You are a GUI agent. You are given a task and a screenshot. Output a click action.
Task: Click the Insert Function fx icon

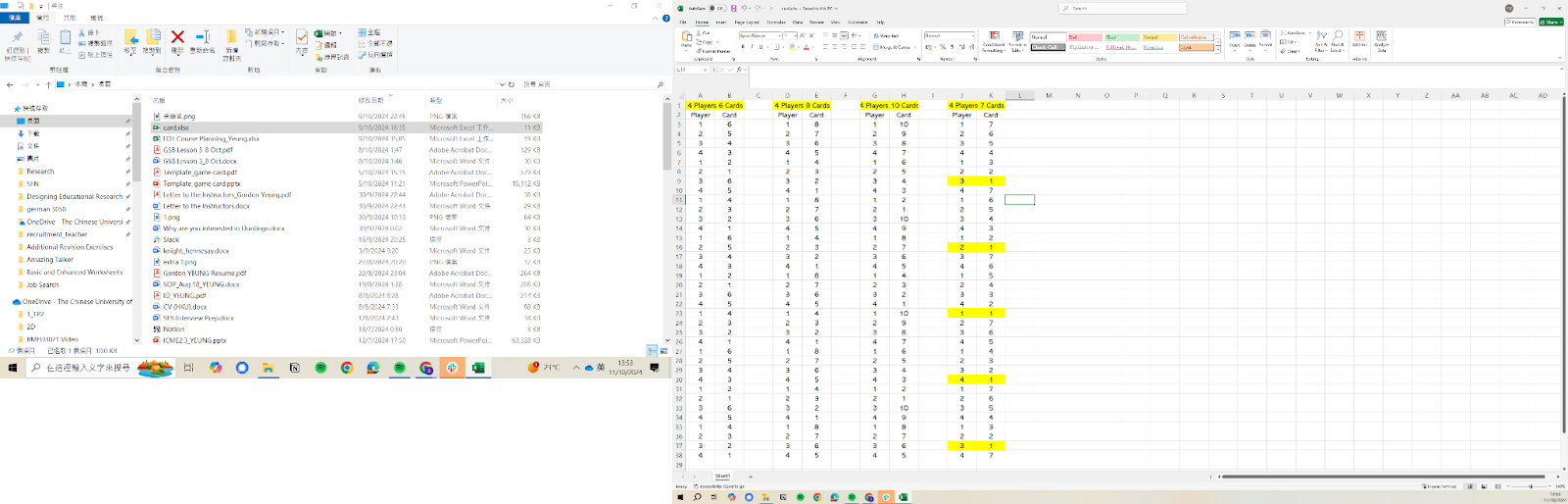point(739,70)
